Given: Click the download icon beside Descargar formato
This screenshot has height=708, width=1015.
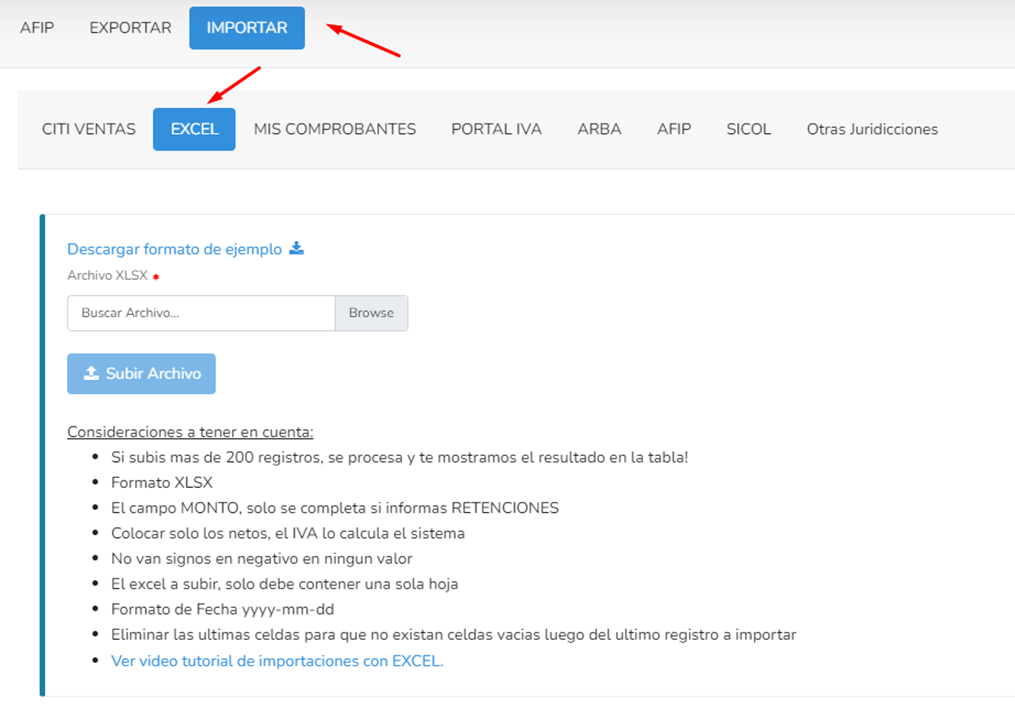Looking at the screenshot, I should pos(296,249).
